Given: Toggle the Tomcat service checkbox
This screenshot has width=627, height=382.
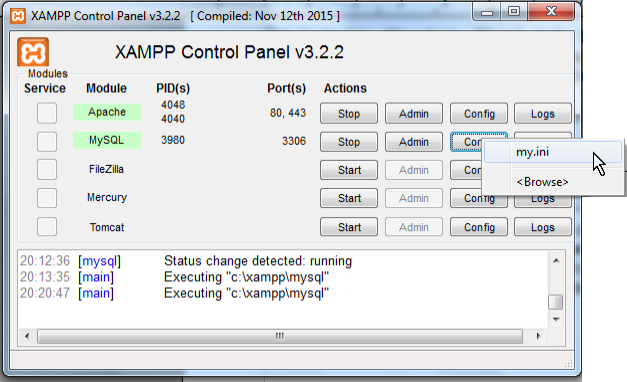Looking at the screenshot, I should (x=47, y=227).
